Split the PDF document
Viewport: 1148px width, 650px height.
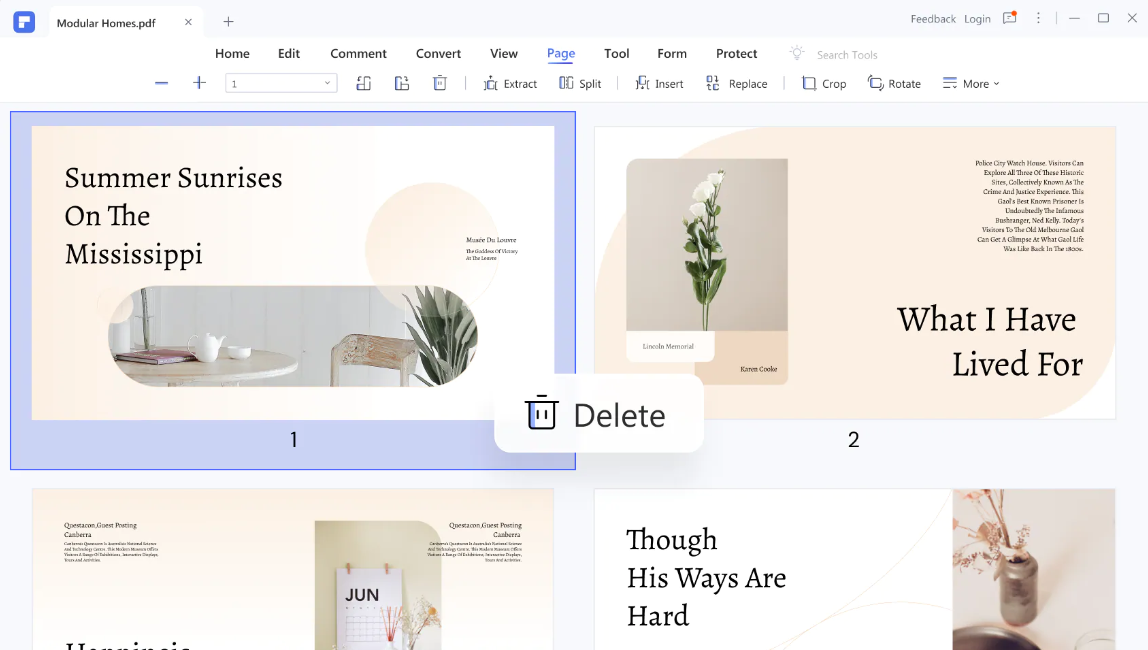tap(580, 84)
